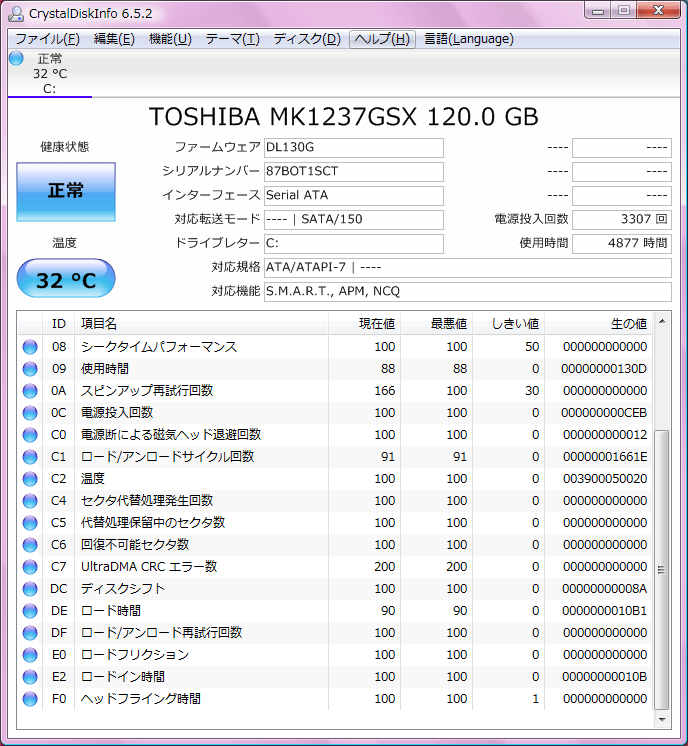The height and width of the screenshot is (746, 688).
Task: Click the 生の値 column header
Action: coord(599,324)
